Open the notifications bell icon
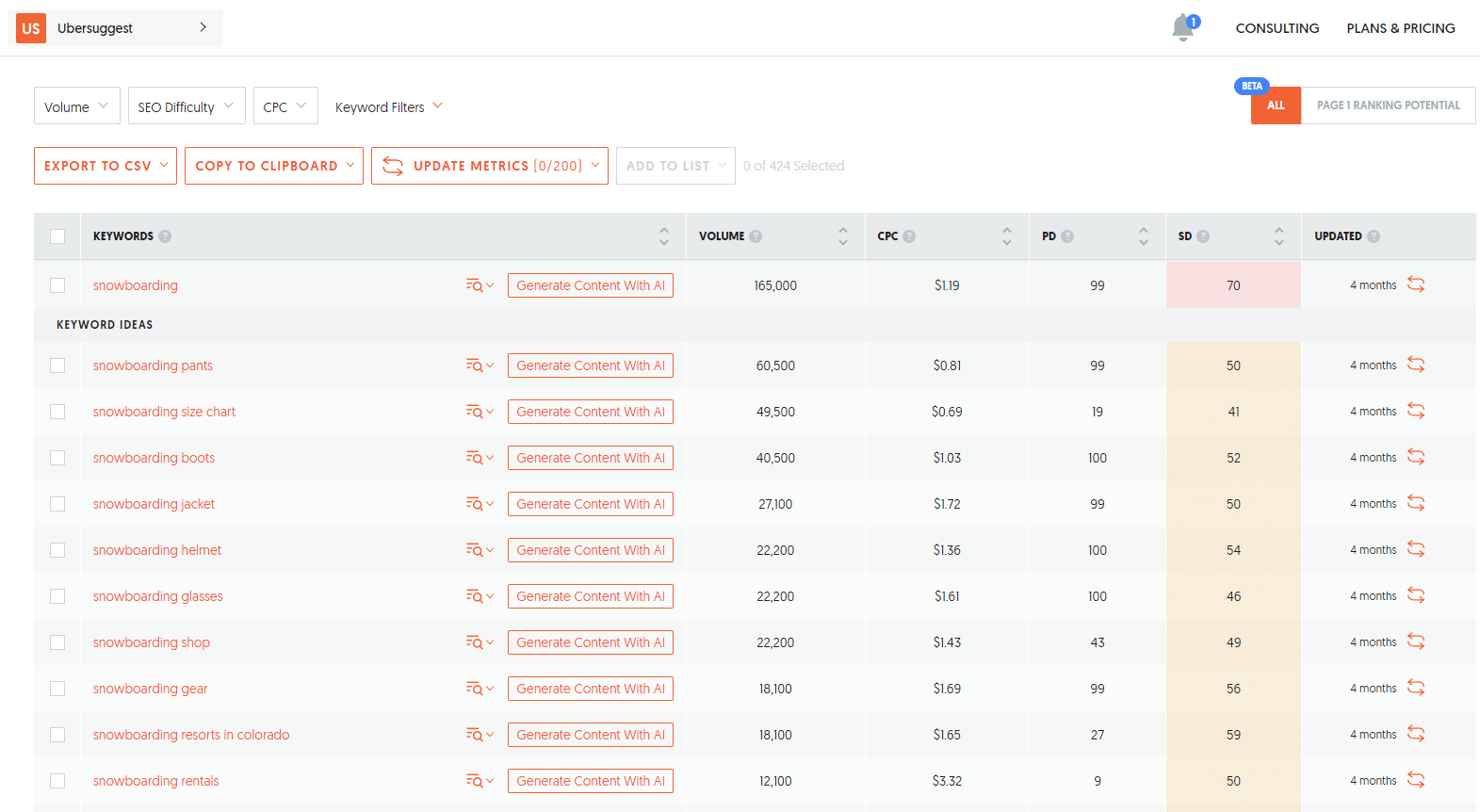 (1183, 28)
